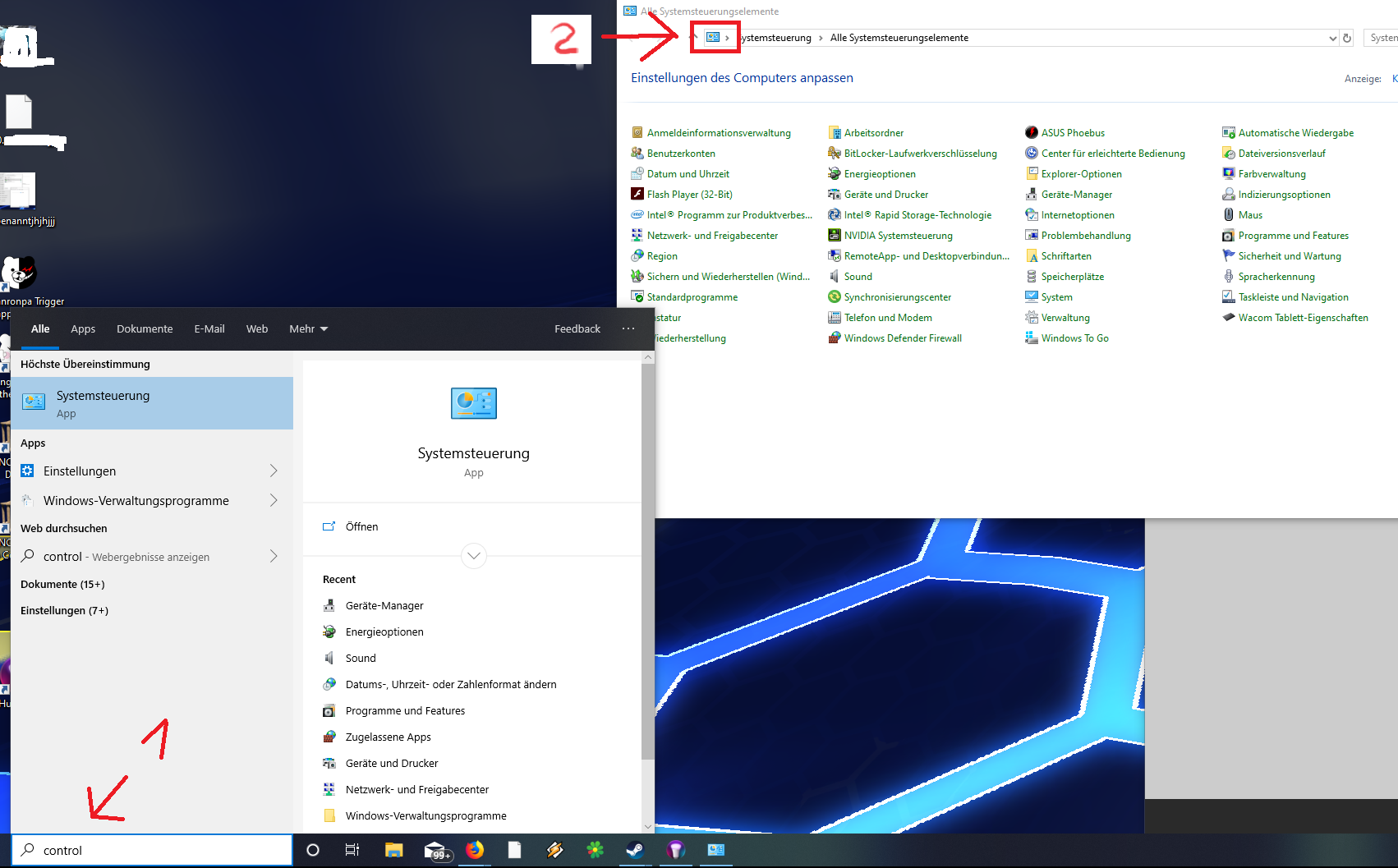The image size is (1398, 868).
Task: Open the Energieoptionen icon in Control Panel
Action: click(835, 174)
